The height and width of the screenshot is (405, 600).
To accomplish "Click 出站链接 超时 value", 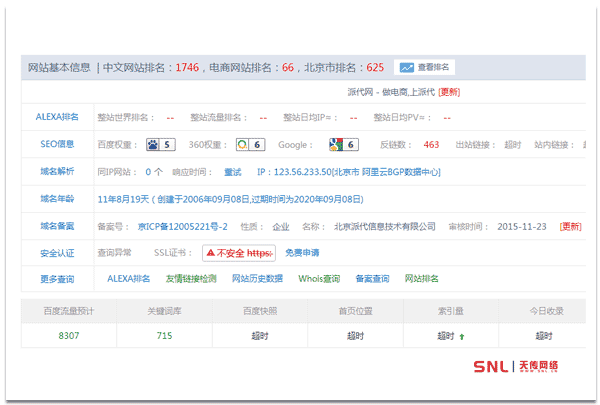I will [x=513, y=145].
